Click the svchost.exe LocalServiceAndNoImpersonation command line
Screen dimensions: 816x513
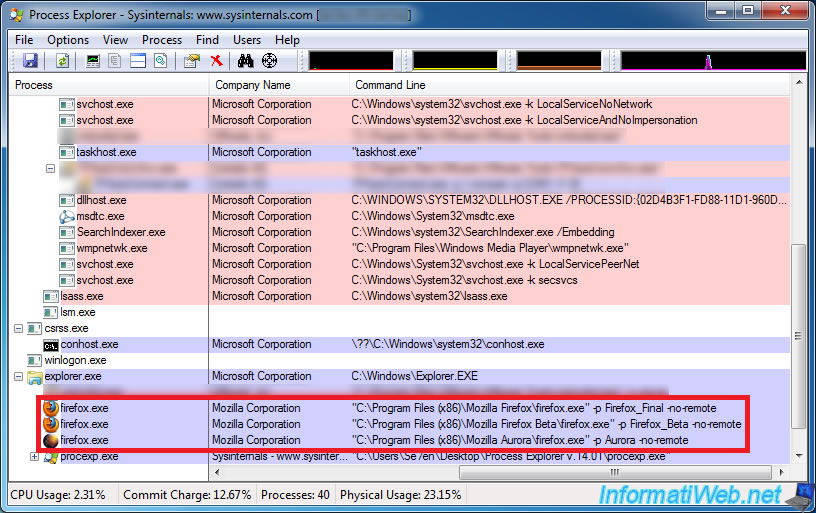(524, 120)
